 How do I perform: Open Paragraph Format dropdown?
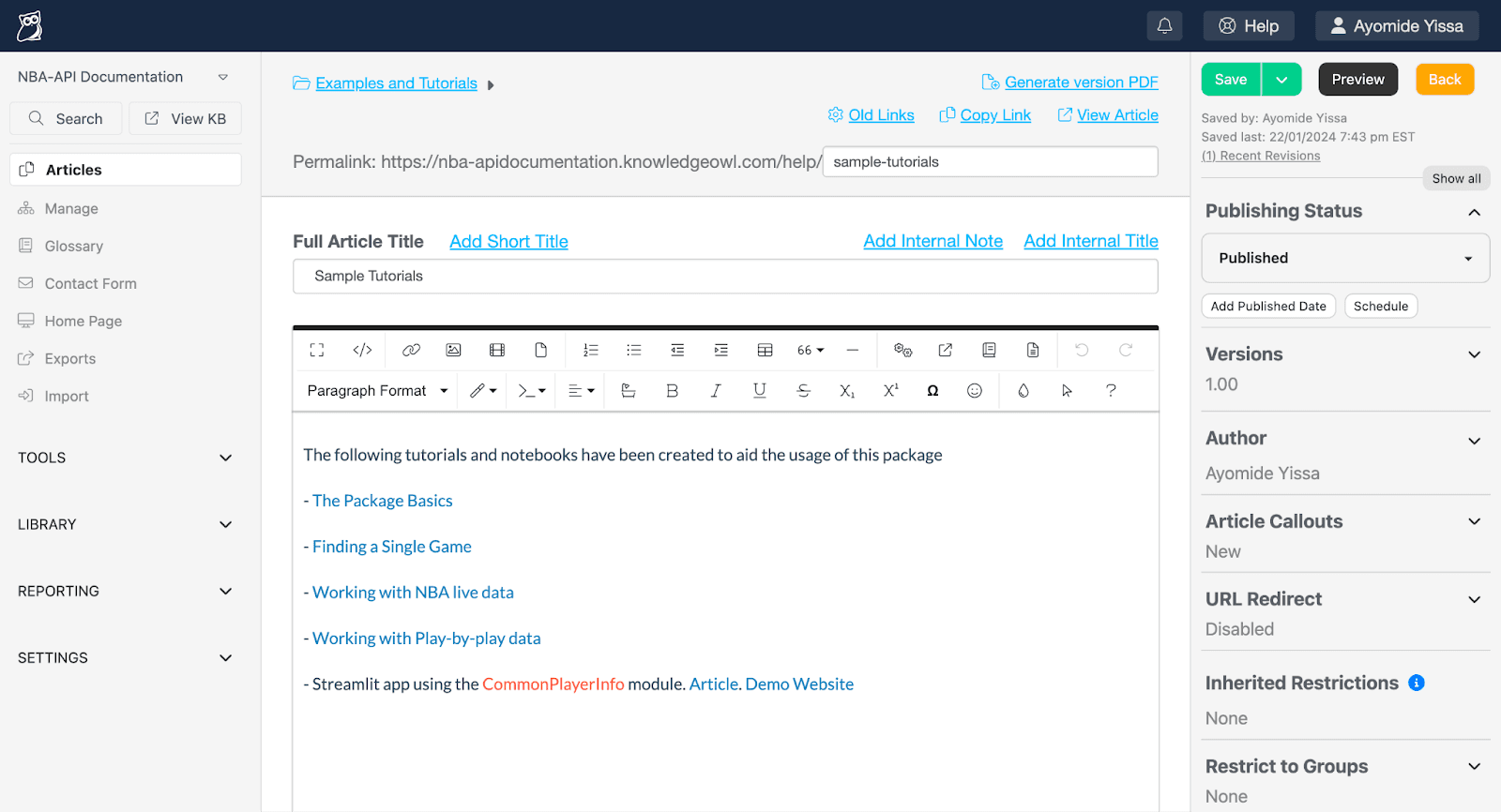pos(377,391)
